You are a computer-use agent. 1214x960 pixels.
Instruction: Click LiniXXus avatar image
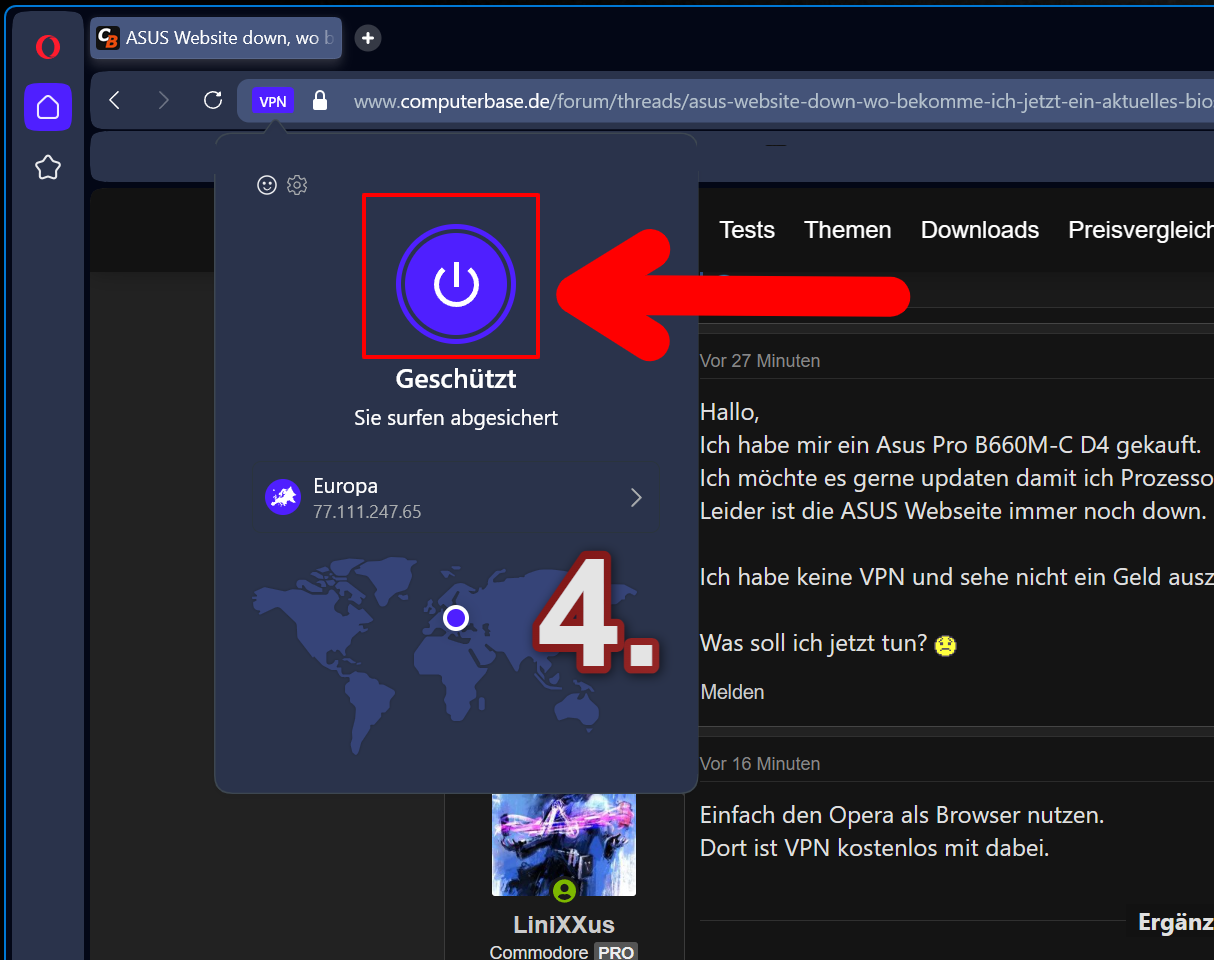click(564, 844)
